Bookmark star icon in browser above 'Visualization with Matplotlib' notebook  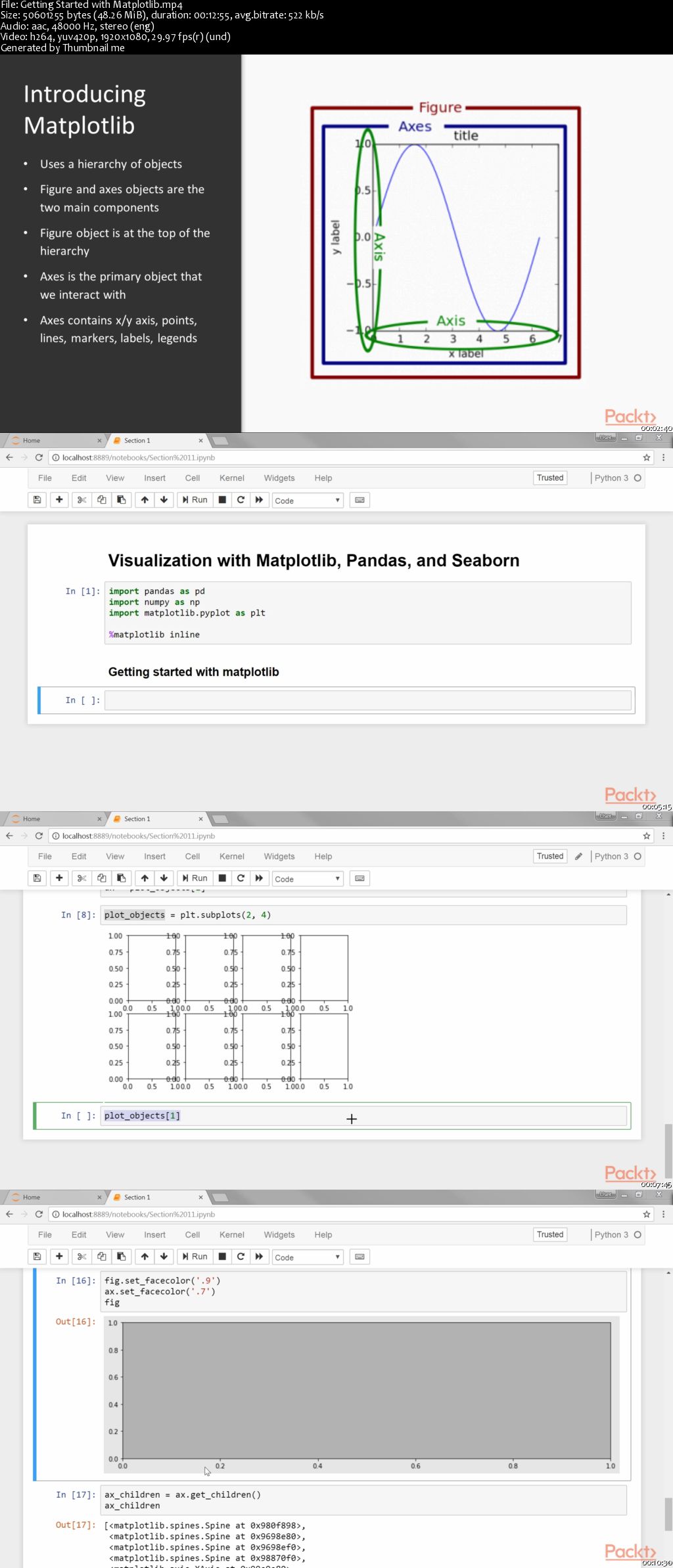tap(647, 457)
